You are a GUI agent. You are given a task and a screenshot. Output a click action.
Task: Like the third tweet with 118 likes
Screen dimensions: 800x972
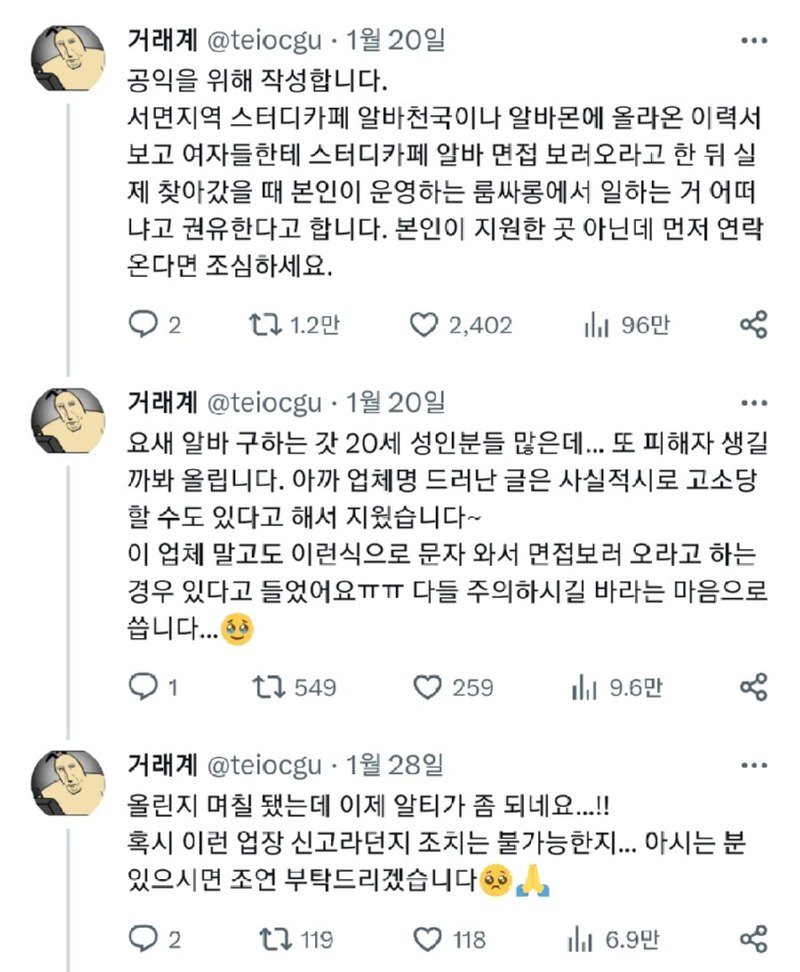pos(428,938)
